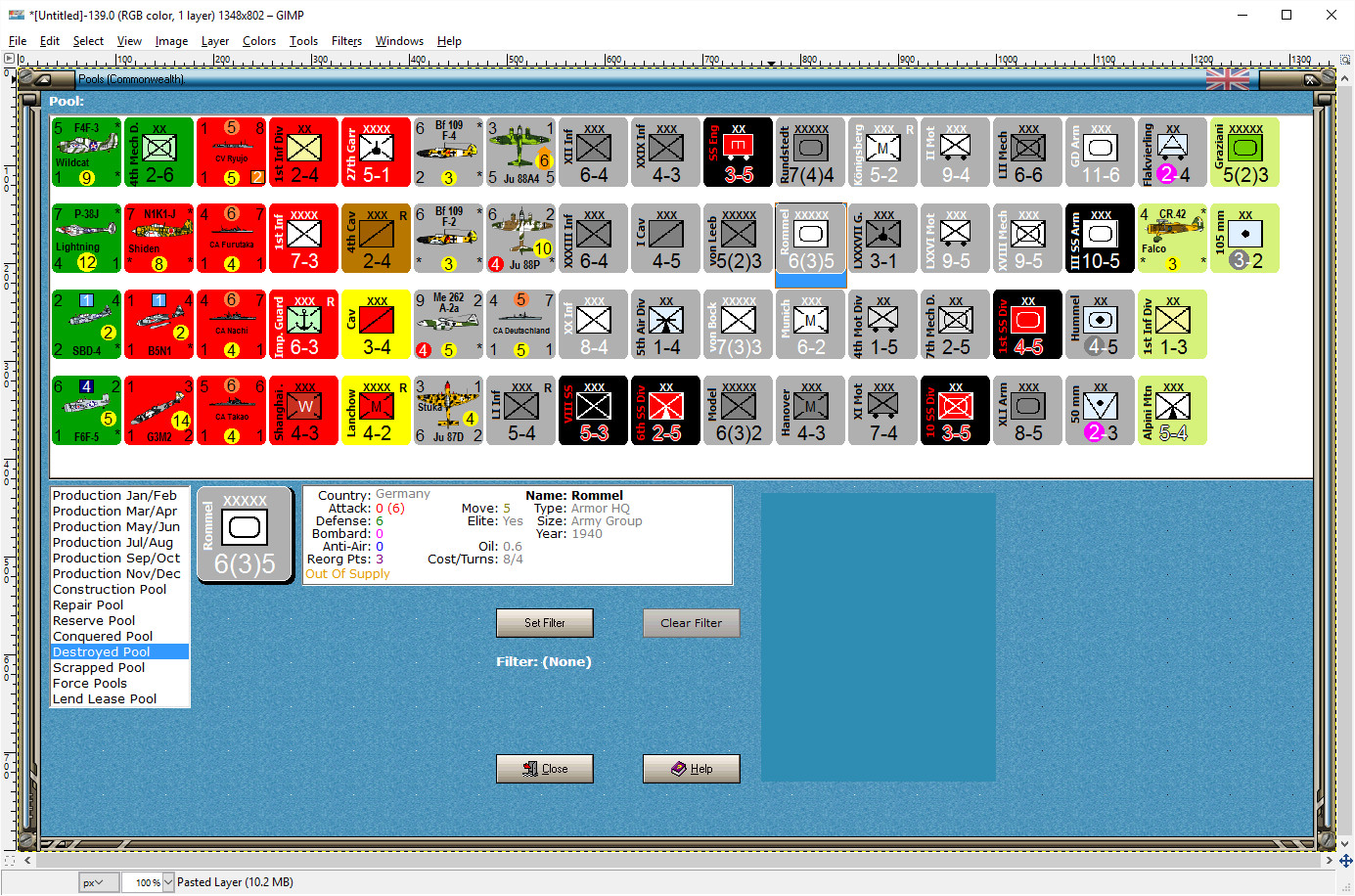Click the Hummel 4-5 artillery counter
Viewport: 1355px width, 896px height.
point(1100,325)
